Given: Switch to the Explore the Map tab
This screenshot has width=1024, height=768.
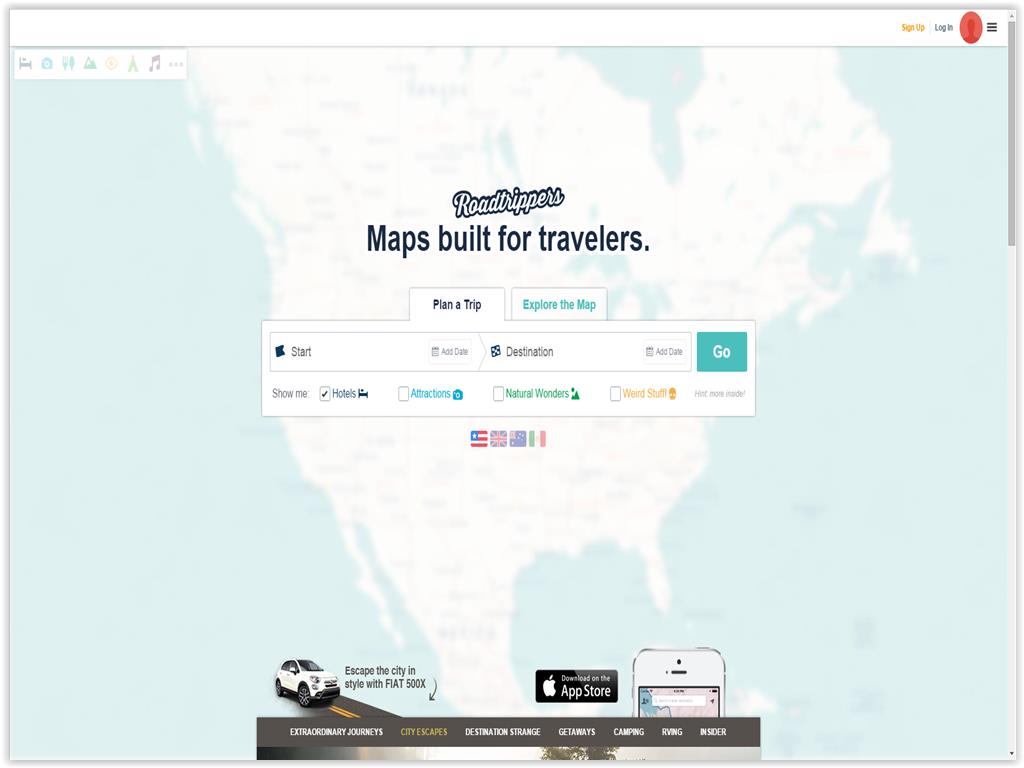Looking at the screenshot, I should [x=559, y=304].
